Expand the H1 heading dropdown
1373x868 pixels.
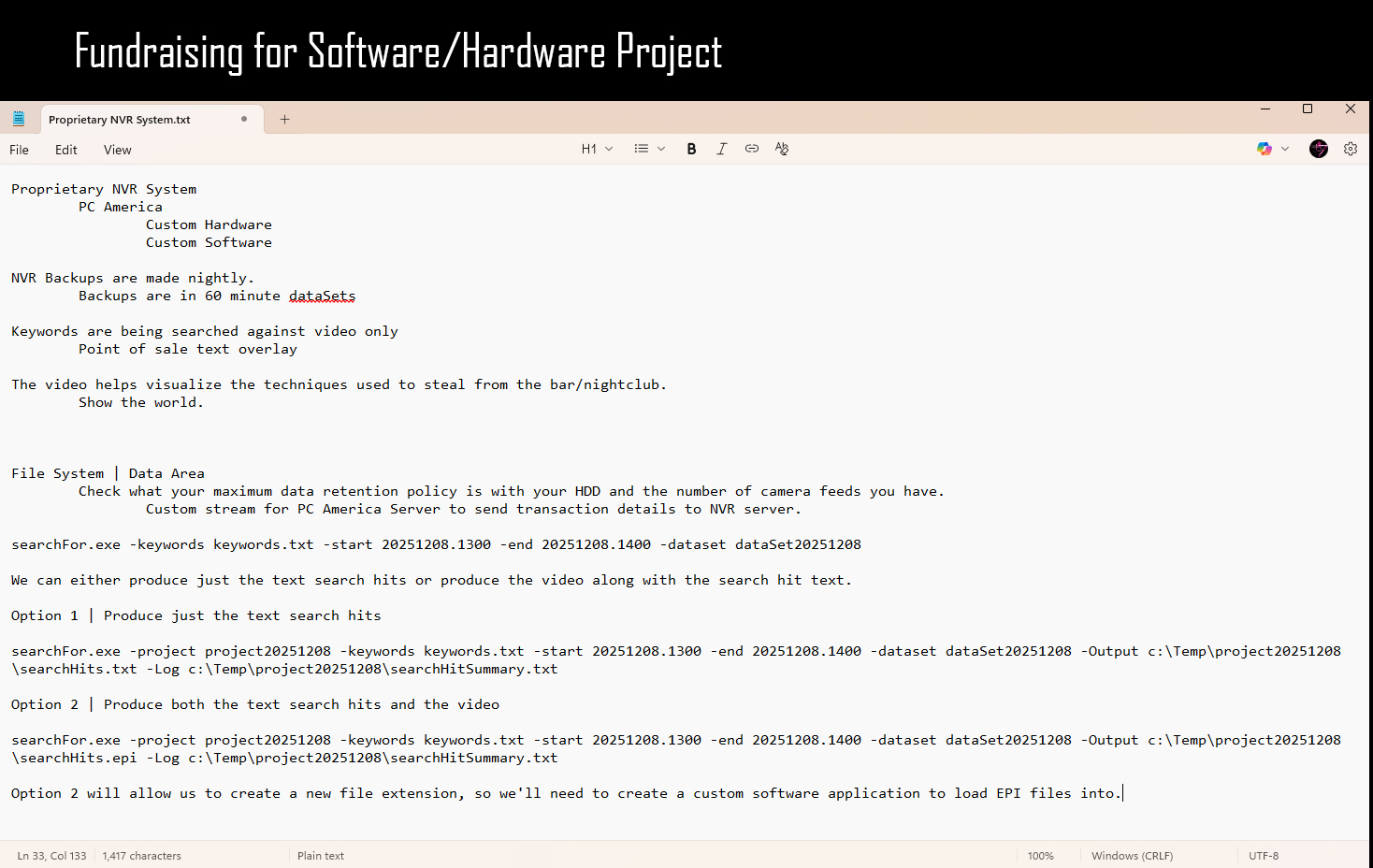597,149
